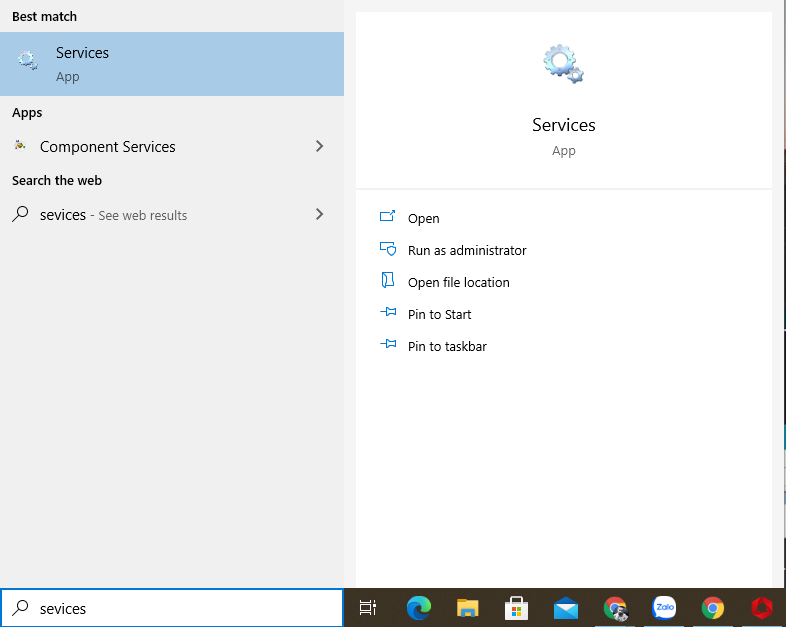Click the 'Best match' heading
Viewport: 786px width, 627px height.
[44, 17]
